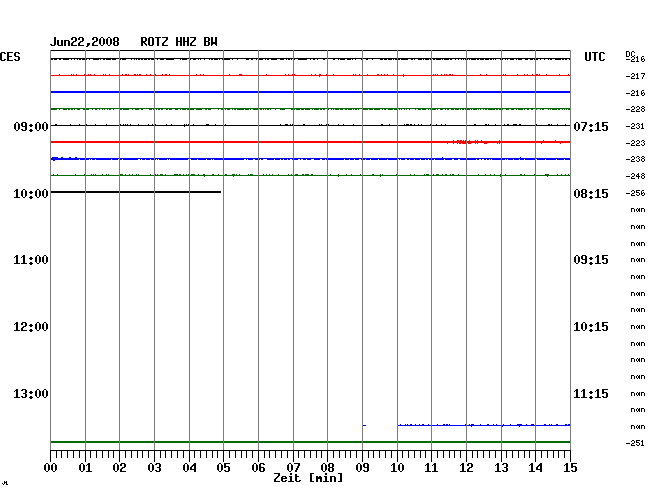Click the 07 minute tick label

click(293, 468)
